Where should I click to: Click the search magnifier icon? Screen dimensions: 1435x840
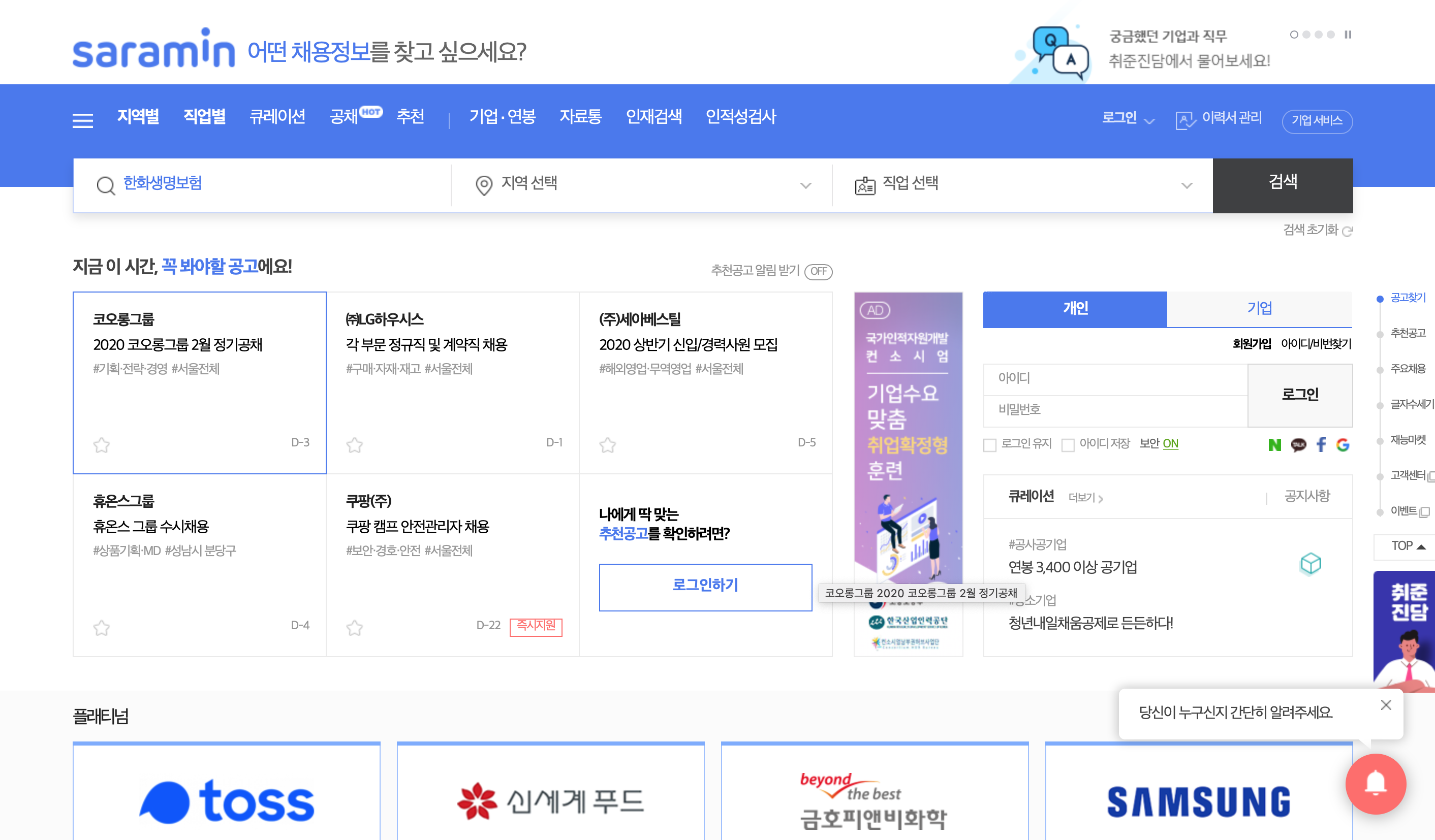click(x=105, y=185)
